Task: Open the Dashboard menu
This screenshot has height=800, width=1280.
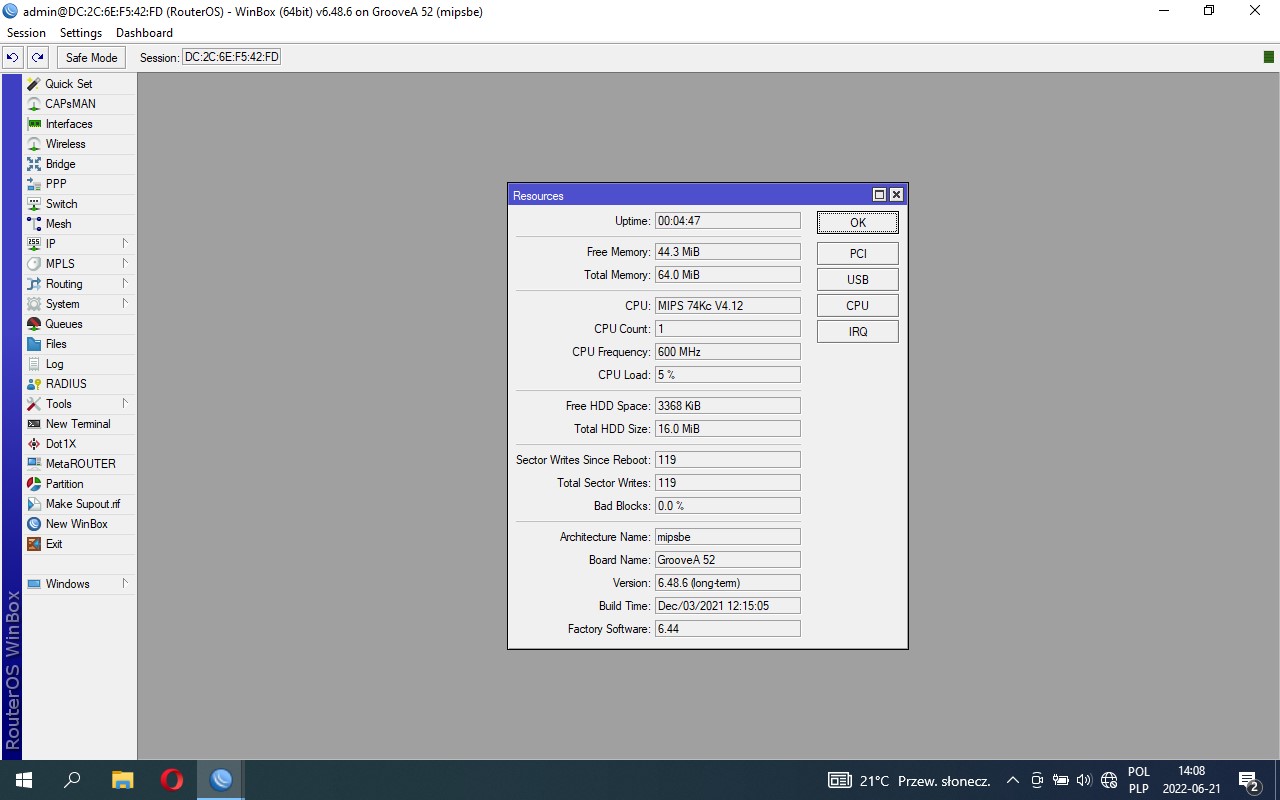Action: pyautogui.click(x=144, y=33)
